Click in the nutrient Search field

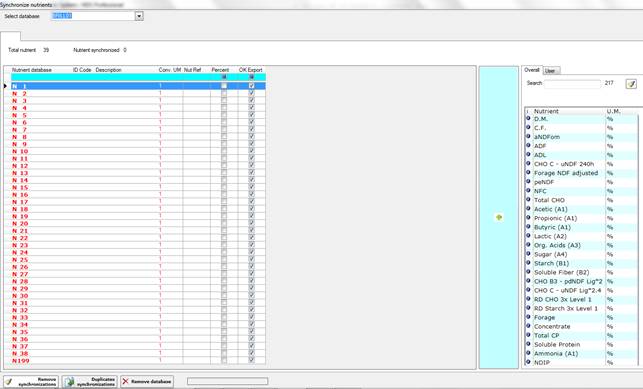pos(572,83)
